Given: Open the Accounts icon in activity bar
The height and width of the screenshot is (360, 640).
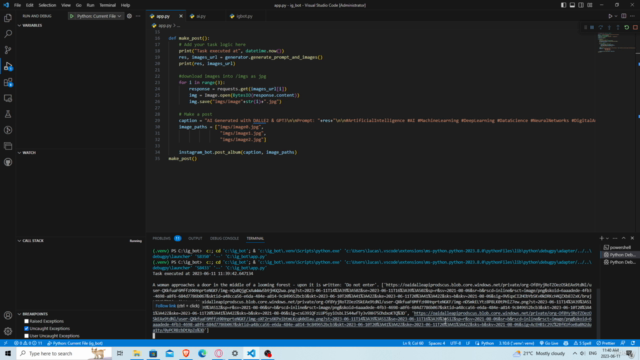Looking at the screenshot, I should pyautogui.click(x=8, y=315).
